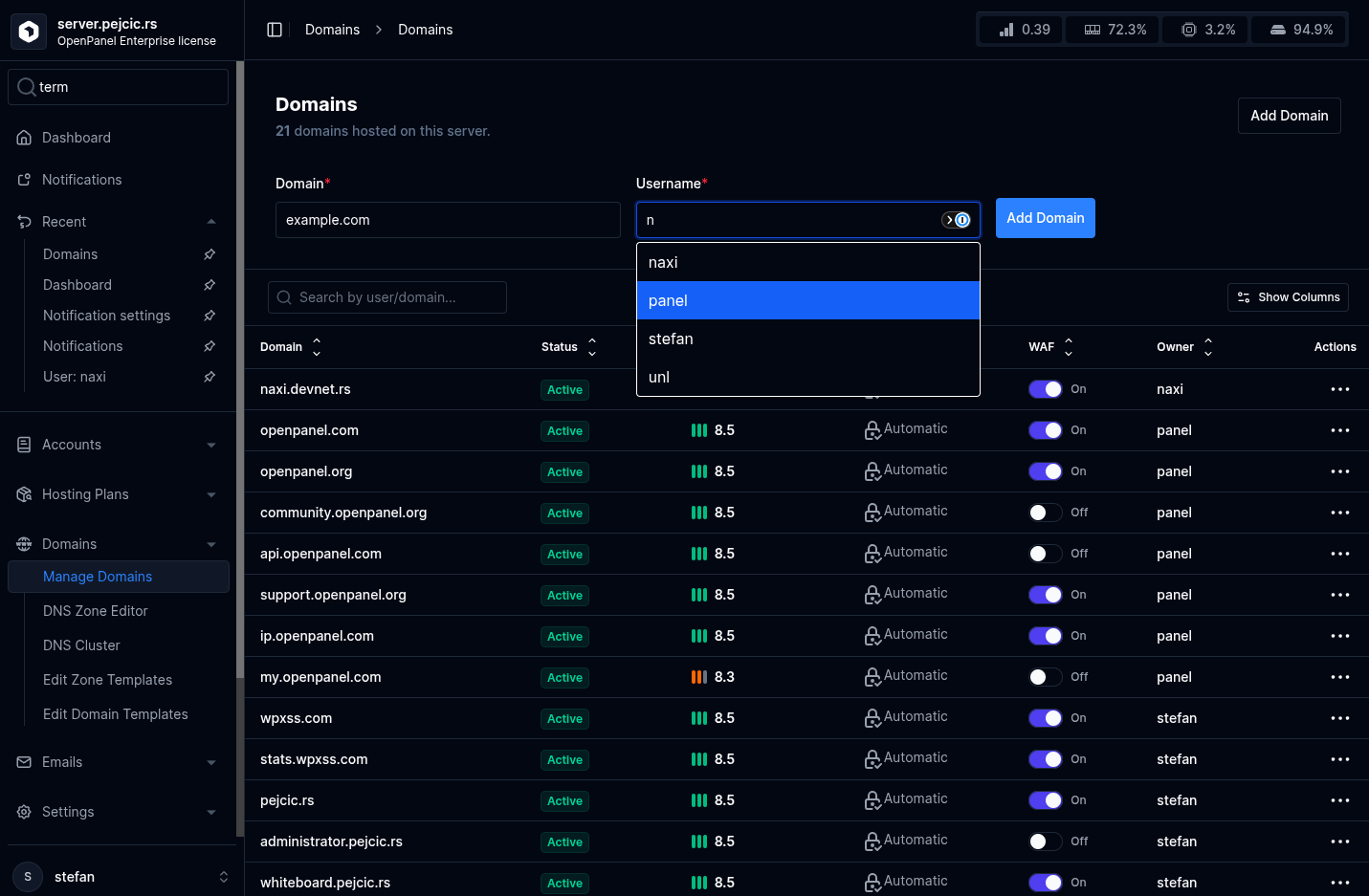Disable WAF for wpxss.com
This screenshot has width=1369, height=896.
(x=1046, y=718)
